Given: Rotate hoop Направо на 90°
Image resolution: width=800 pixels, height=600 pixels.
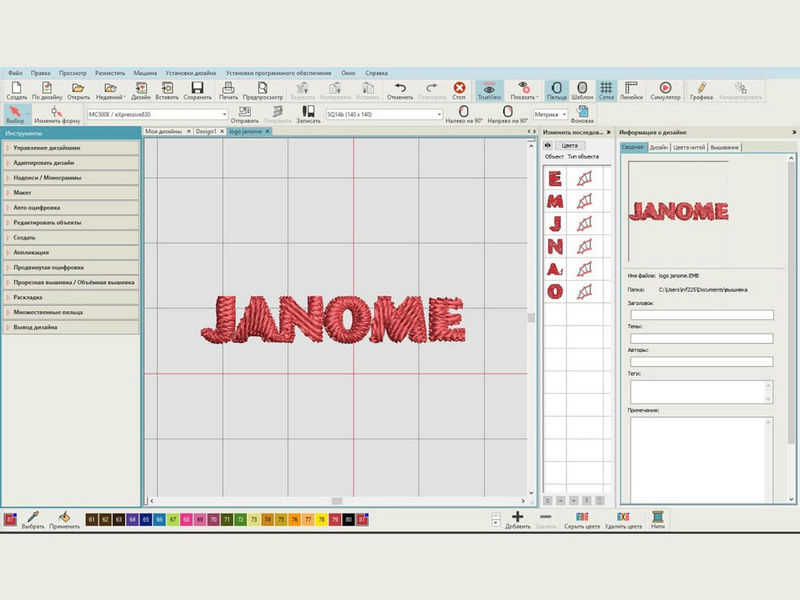Looking at the screenshot, I should tap(507, 114).
